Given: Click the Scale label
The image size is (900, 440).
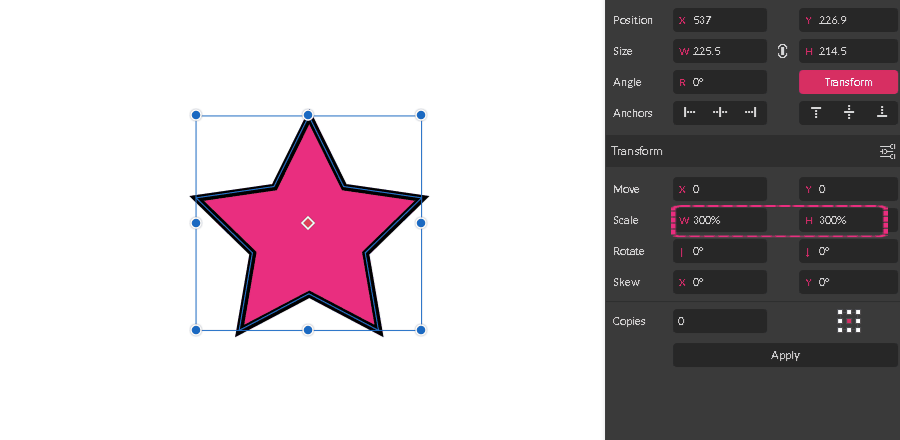Looking at the screenshot, I should [x=626, y=220].
